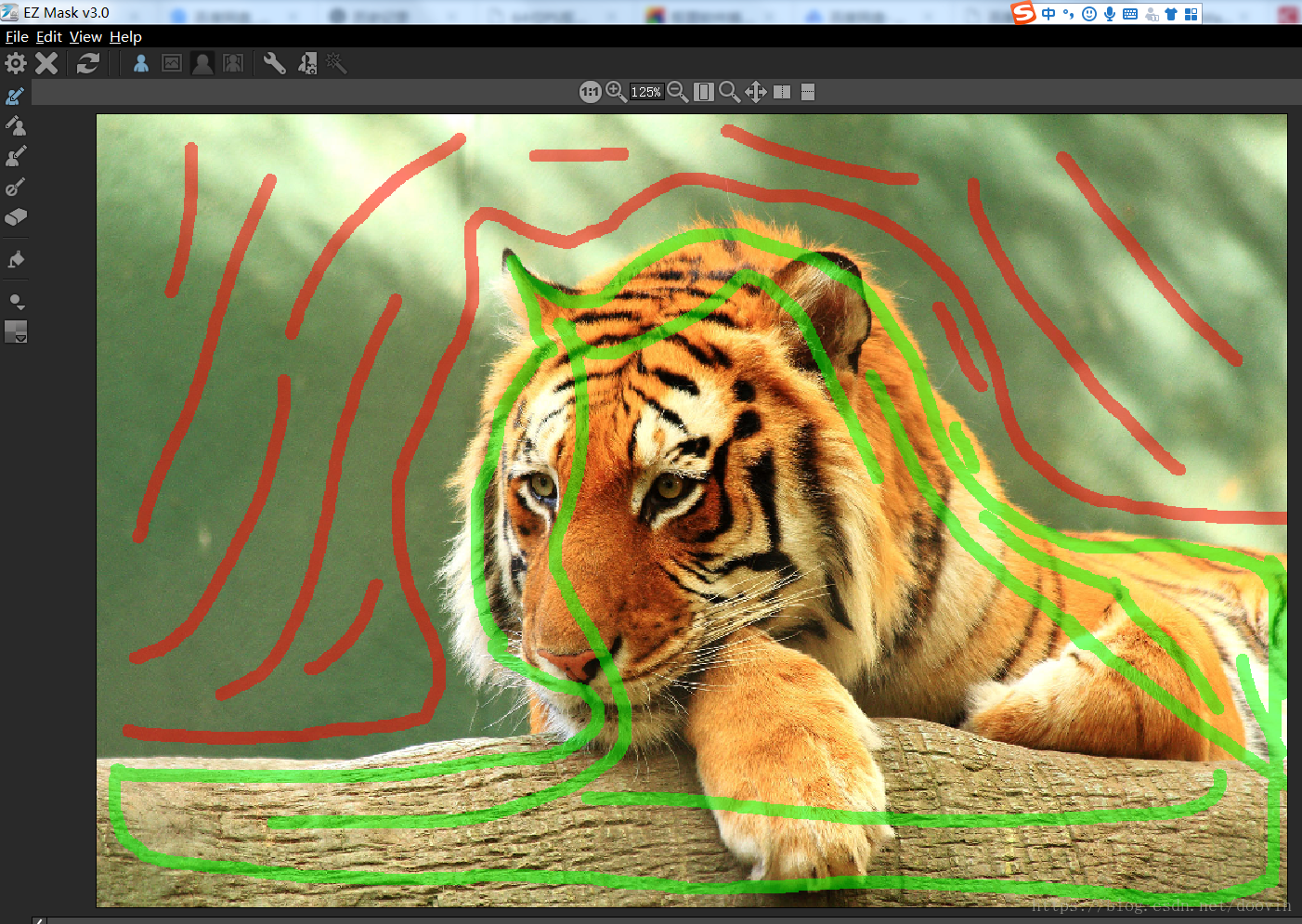This screenshot has height=924, width=1302.
Task: Click the gear settings icon in top toolbar
Action: pyautogui.click(x=16, y=63)
